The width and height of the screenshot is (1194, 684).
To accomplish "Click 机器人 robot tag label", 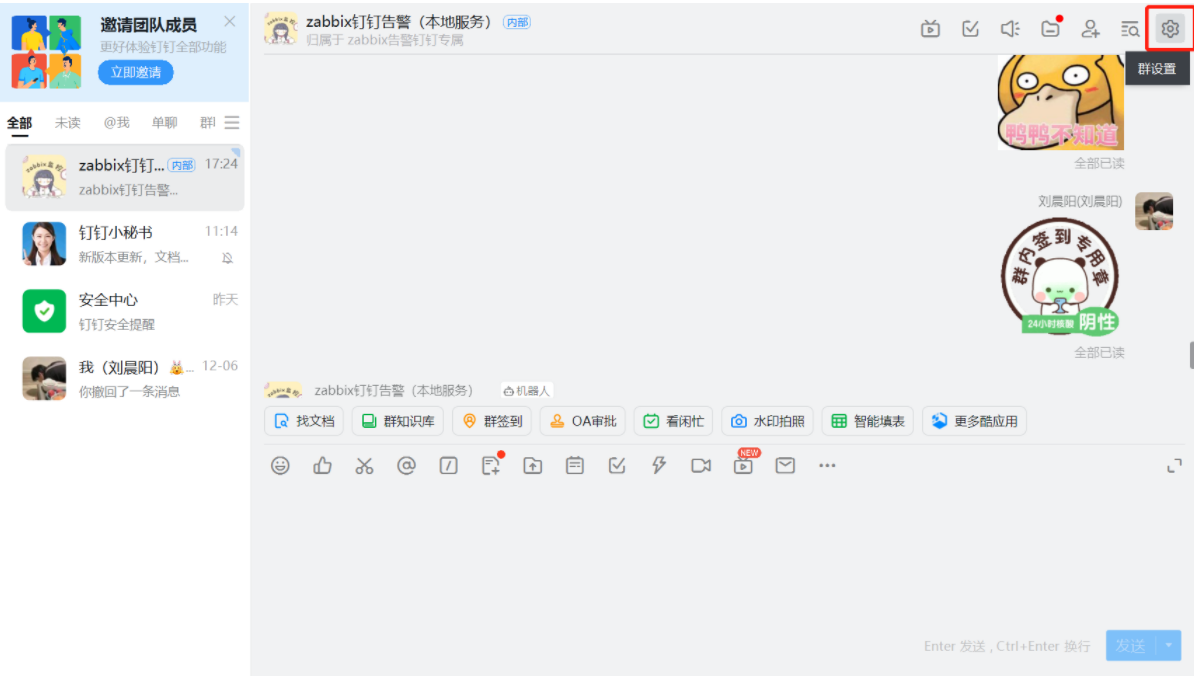I will 526,391.
